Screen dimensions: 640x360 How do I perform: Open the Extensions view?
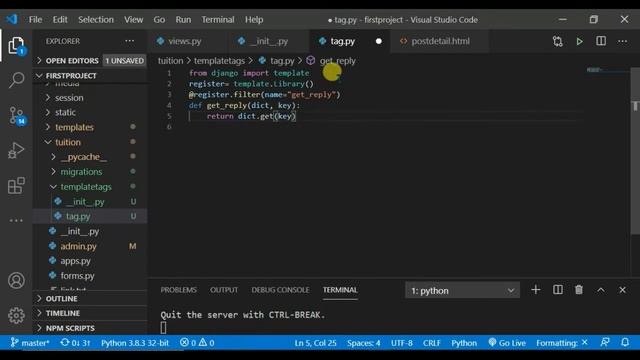(x=16, y=186)
